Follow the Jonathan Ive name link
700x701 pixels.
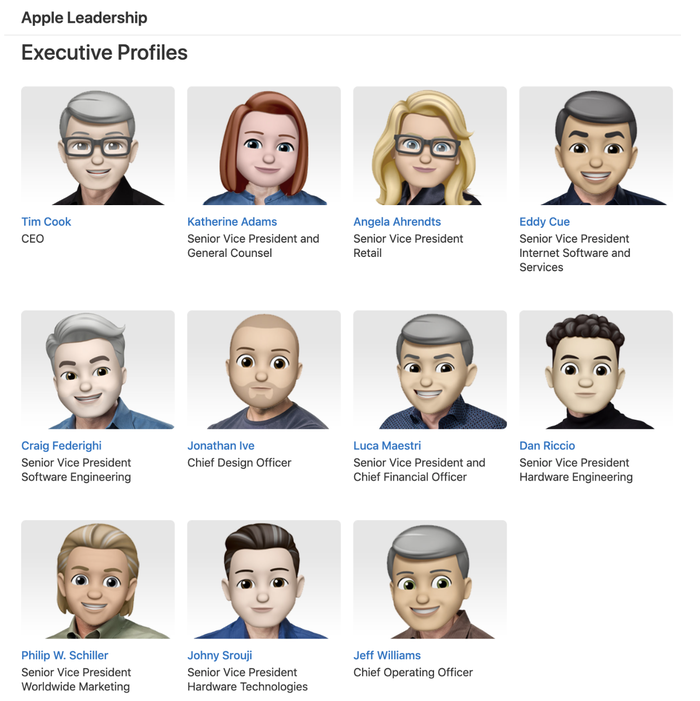(221, 446)
